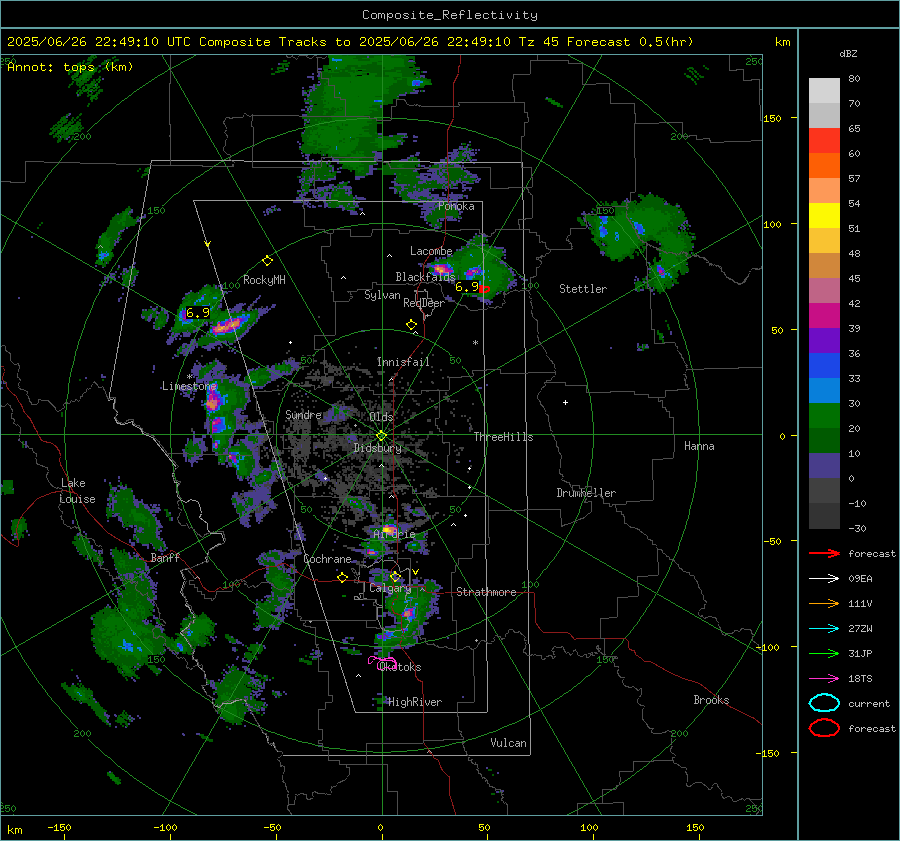Screen dimensions: 900x841
Task: Click the 6.9 tops label beside Blackfalds
Action: pyautogui.click(x=467, y=286)
